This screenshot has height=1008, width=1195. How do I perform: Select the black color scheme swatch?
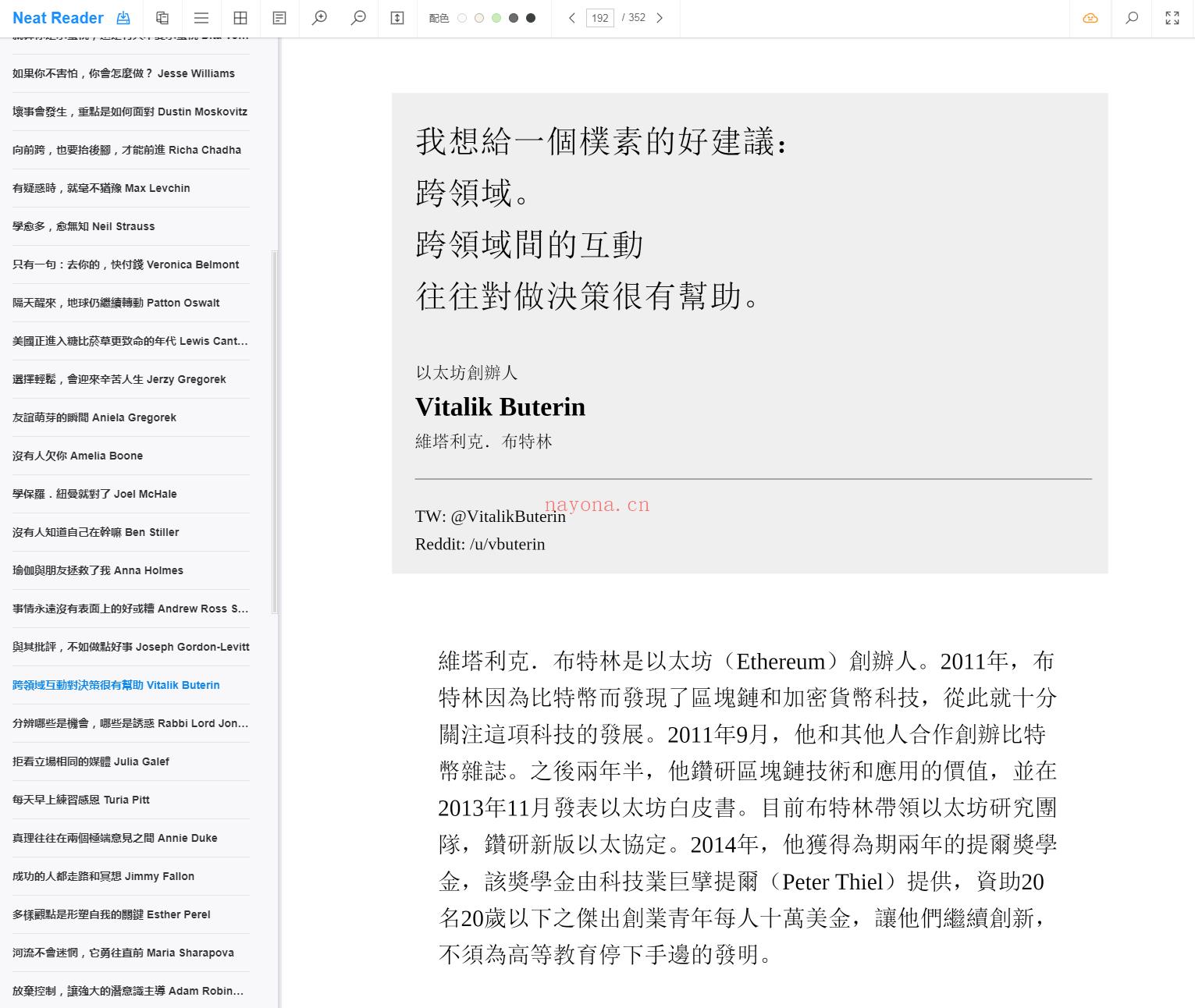point(531,18)
